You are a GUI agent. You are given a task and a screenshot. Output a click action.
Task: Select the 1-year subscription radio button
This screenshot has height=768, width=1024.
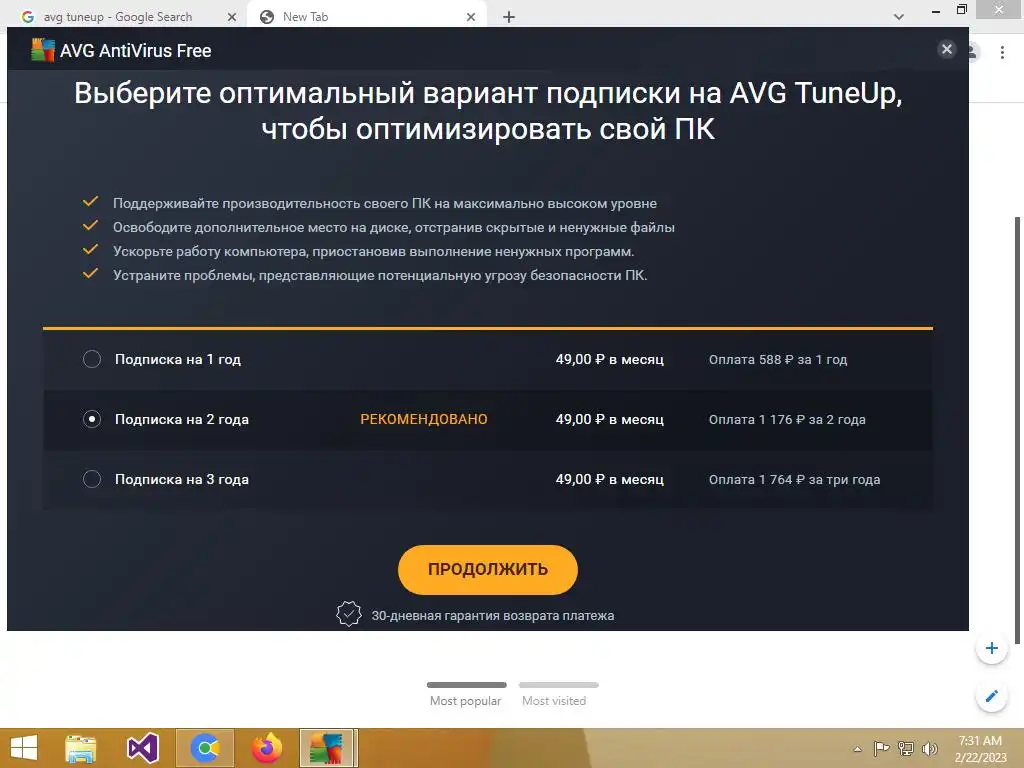tap(91, 359)
